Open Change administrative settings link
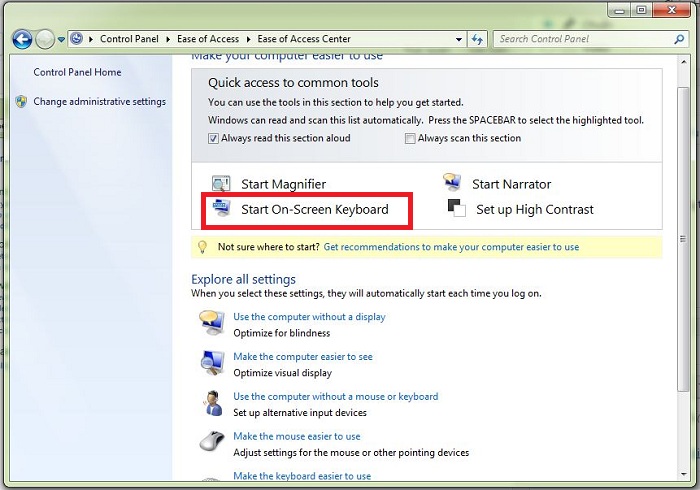This screenshot has height=490, width=700. 100,102
